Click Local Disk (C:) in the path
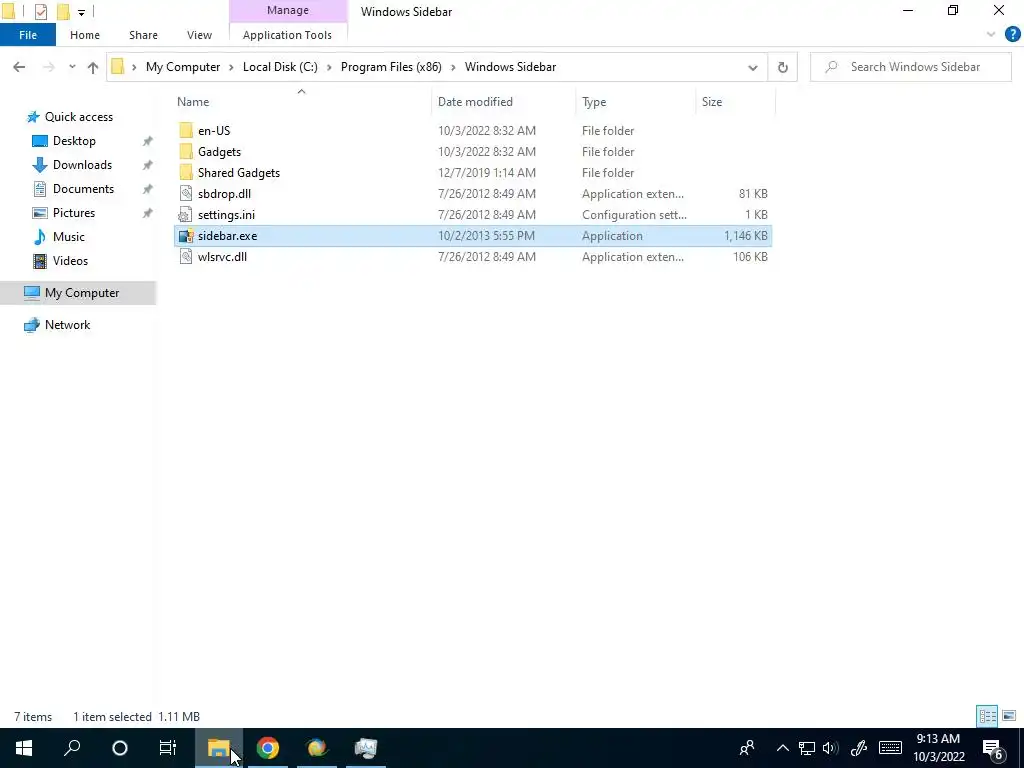 pyautogui.click(x=280, y=67)
